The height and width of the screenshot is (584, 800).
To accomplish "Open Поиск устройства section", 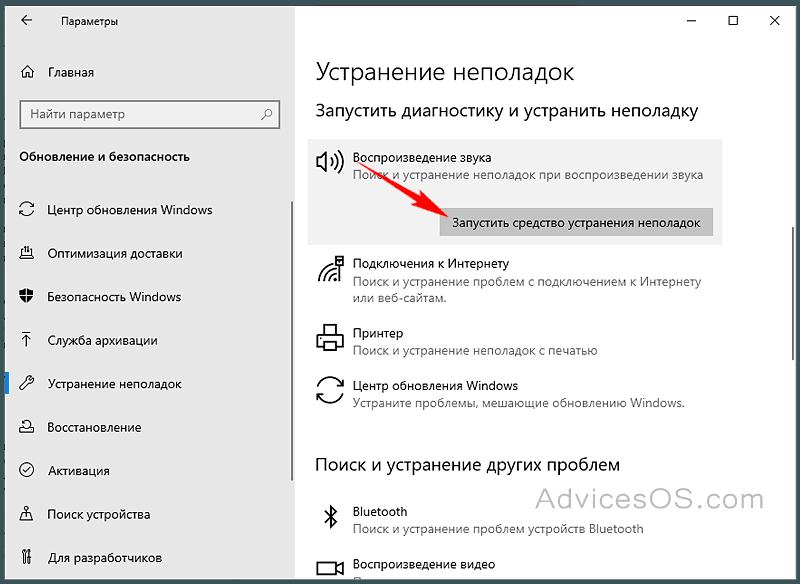I will point(98,514).
